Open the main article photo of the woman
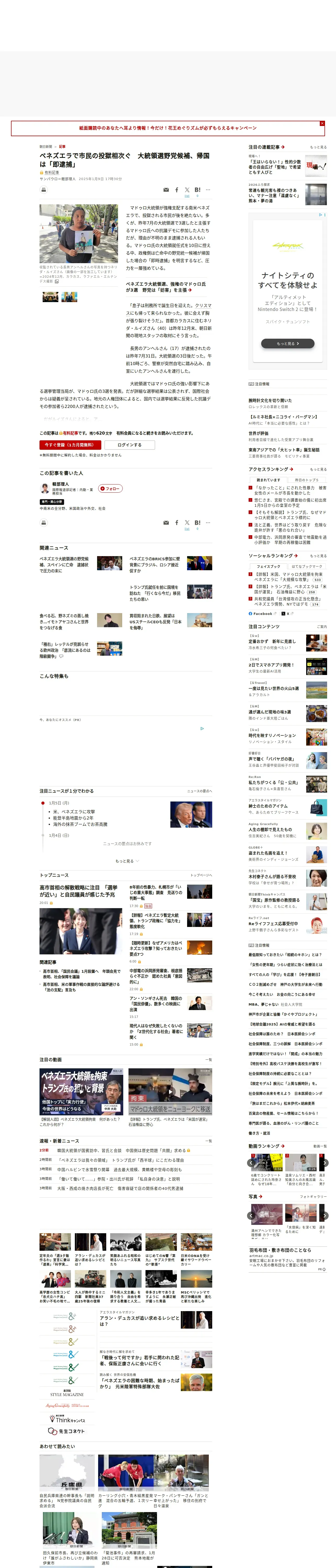The width and height of the screenshot is (336, 1568). pos(79,234)
